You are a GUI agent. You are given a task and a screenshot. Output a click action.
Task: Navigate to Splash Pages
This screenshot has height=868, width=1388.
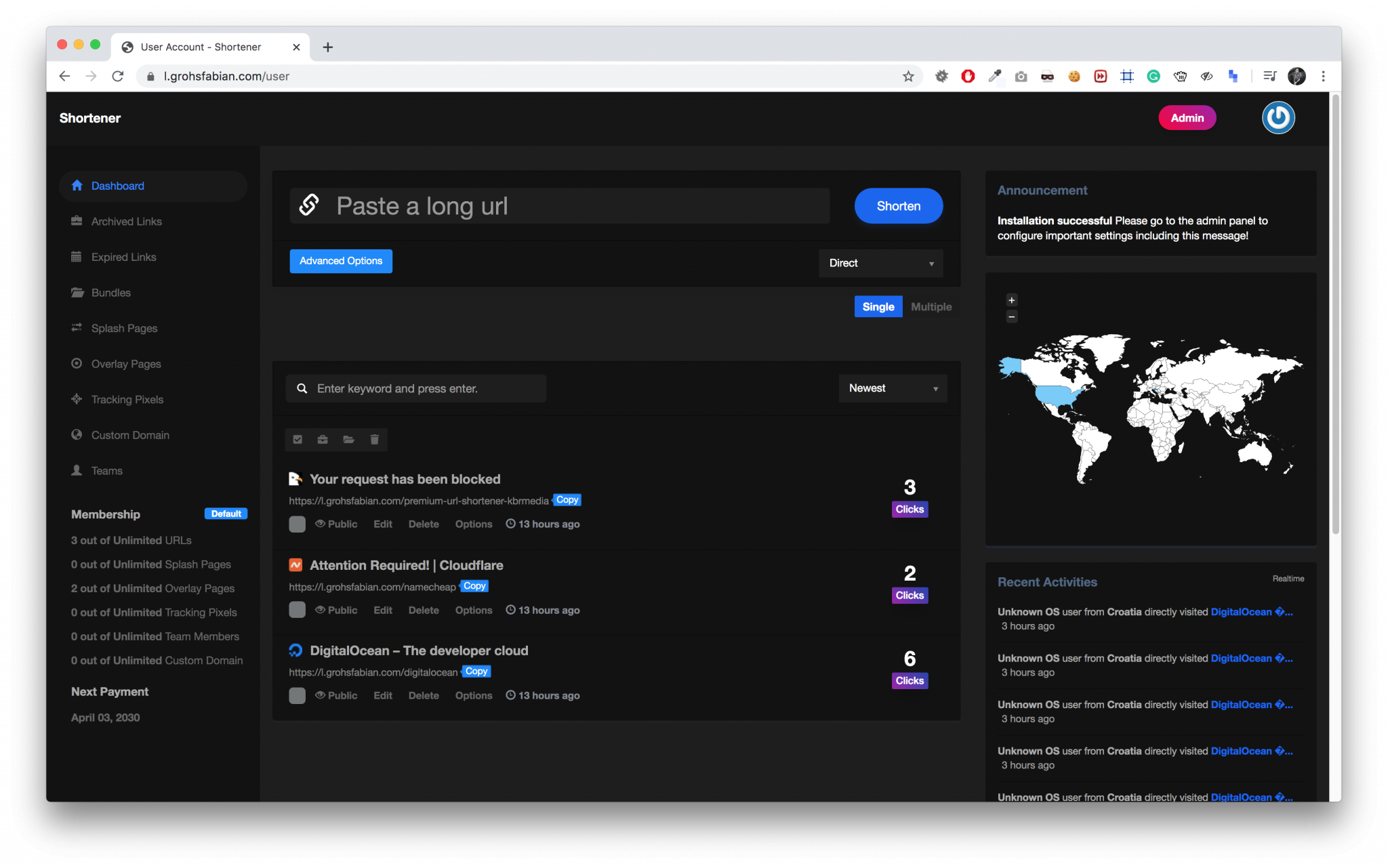point(124,327)
